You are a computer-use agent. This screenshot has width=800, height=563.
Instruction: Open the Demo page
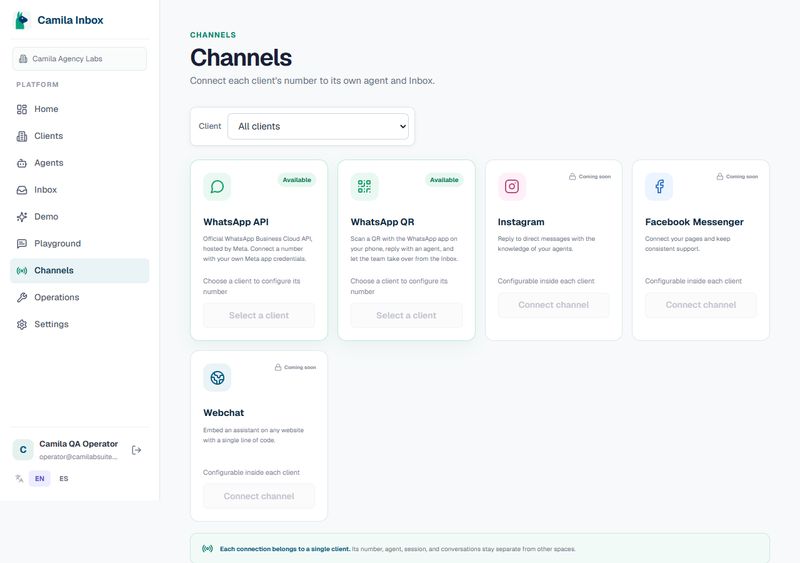tap(80, 217)
